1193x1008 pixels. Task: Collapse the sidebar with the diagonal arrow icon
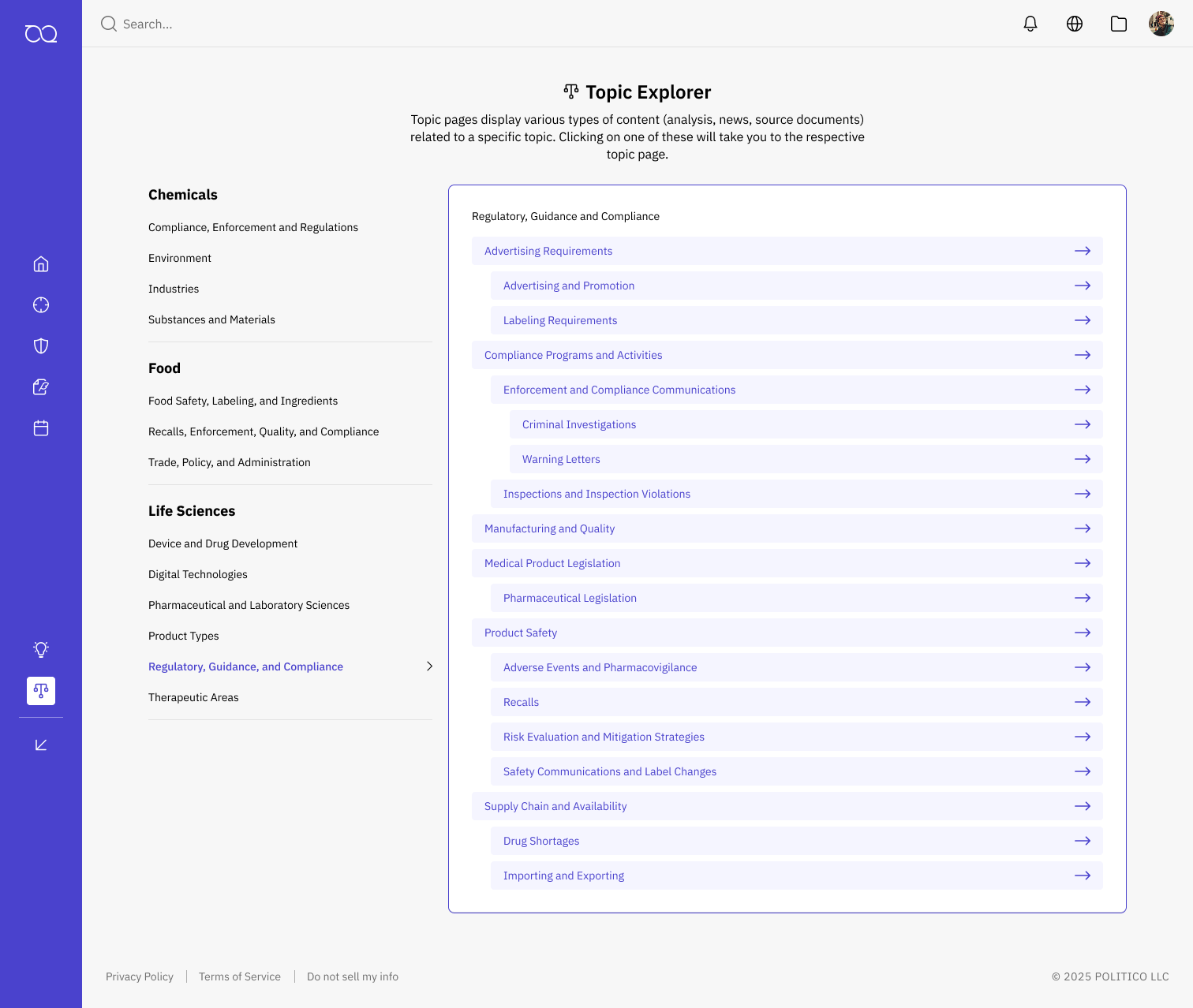[40, 744]
